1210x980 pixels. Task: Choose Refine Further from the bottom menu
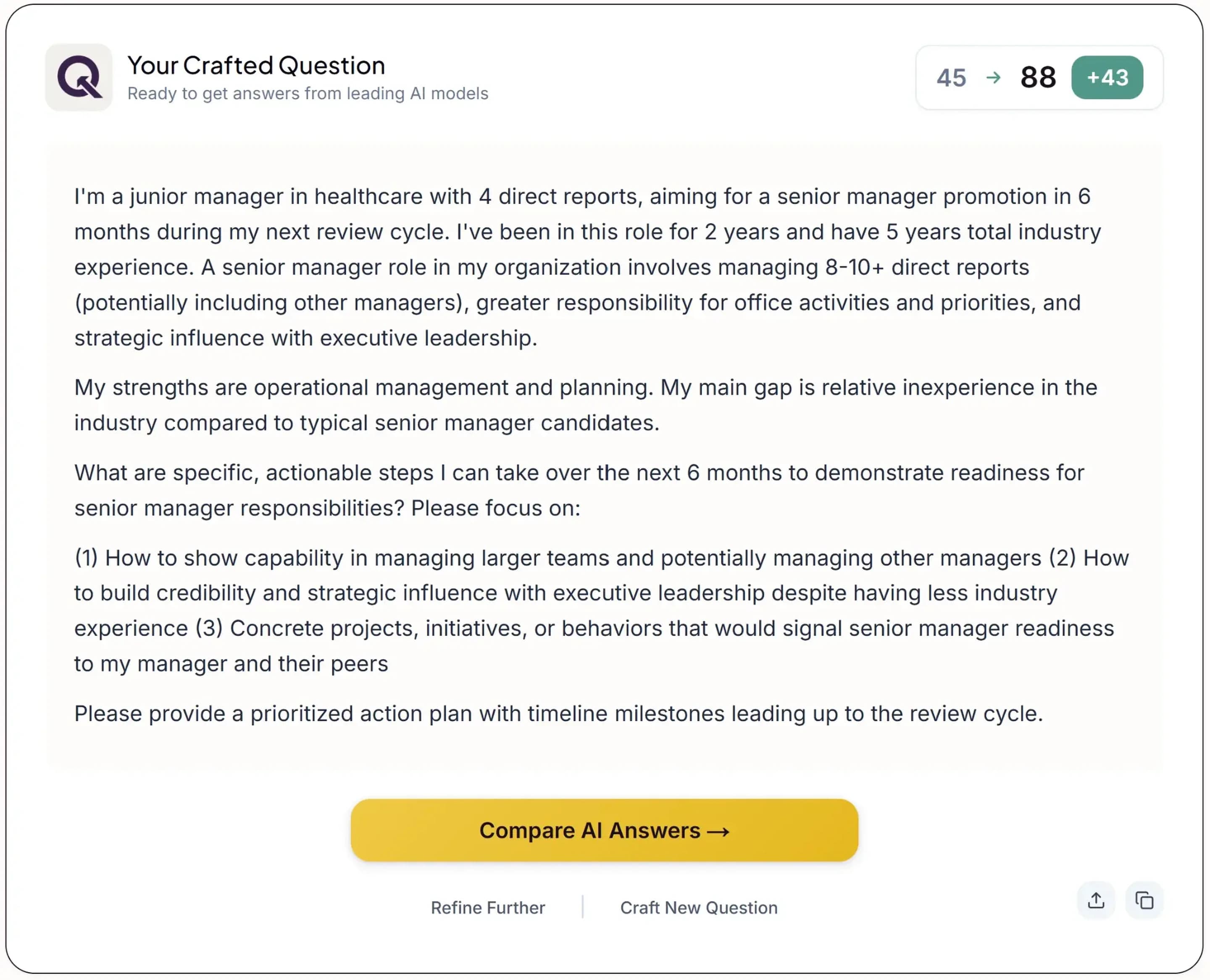pos(488,908)
